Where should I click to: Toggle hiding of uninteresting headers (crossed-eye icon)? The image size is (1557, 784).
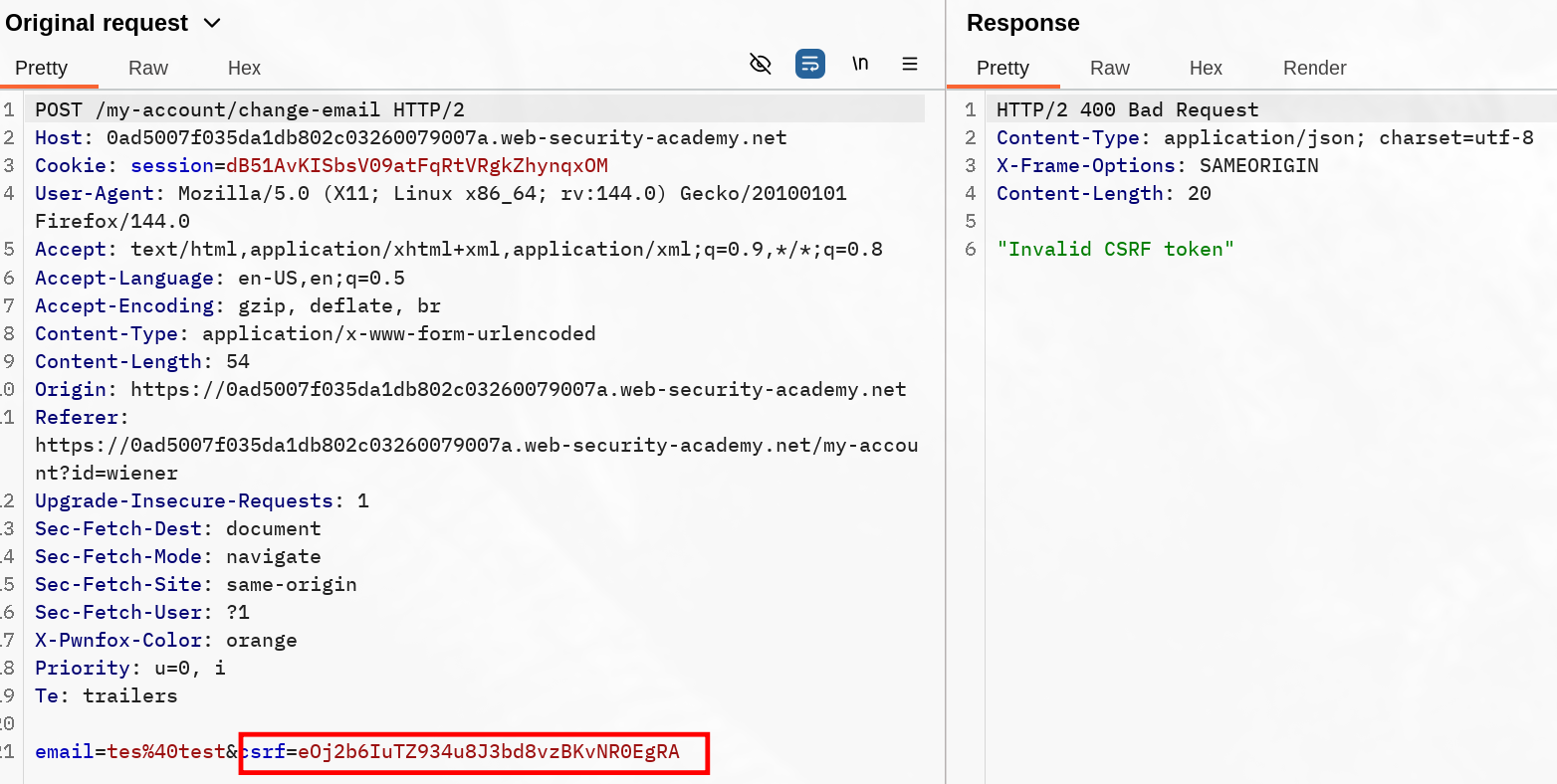[x=760, y=64]
